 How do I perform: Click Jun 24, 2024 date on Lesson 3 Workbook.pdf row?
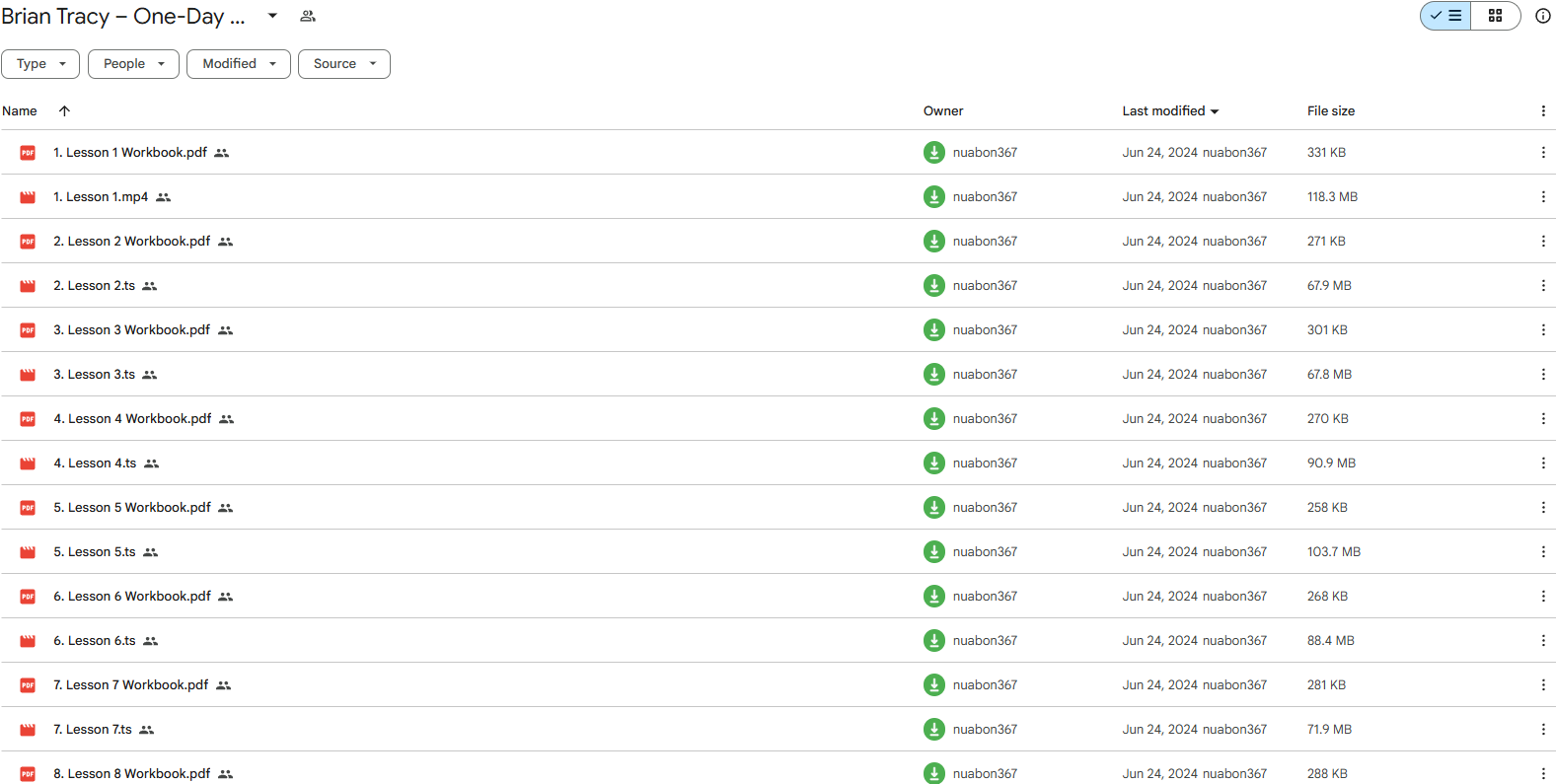tap(1159, 330)
